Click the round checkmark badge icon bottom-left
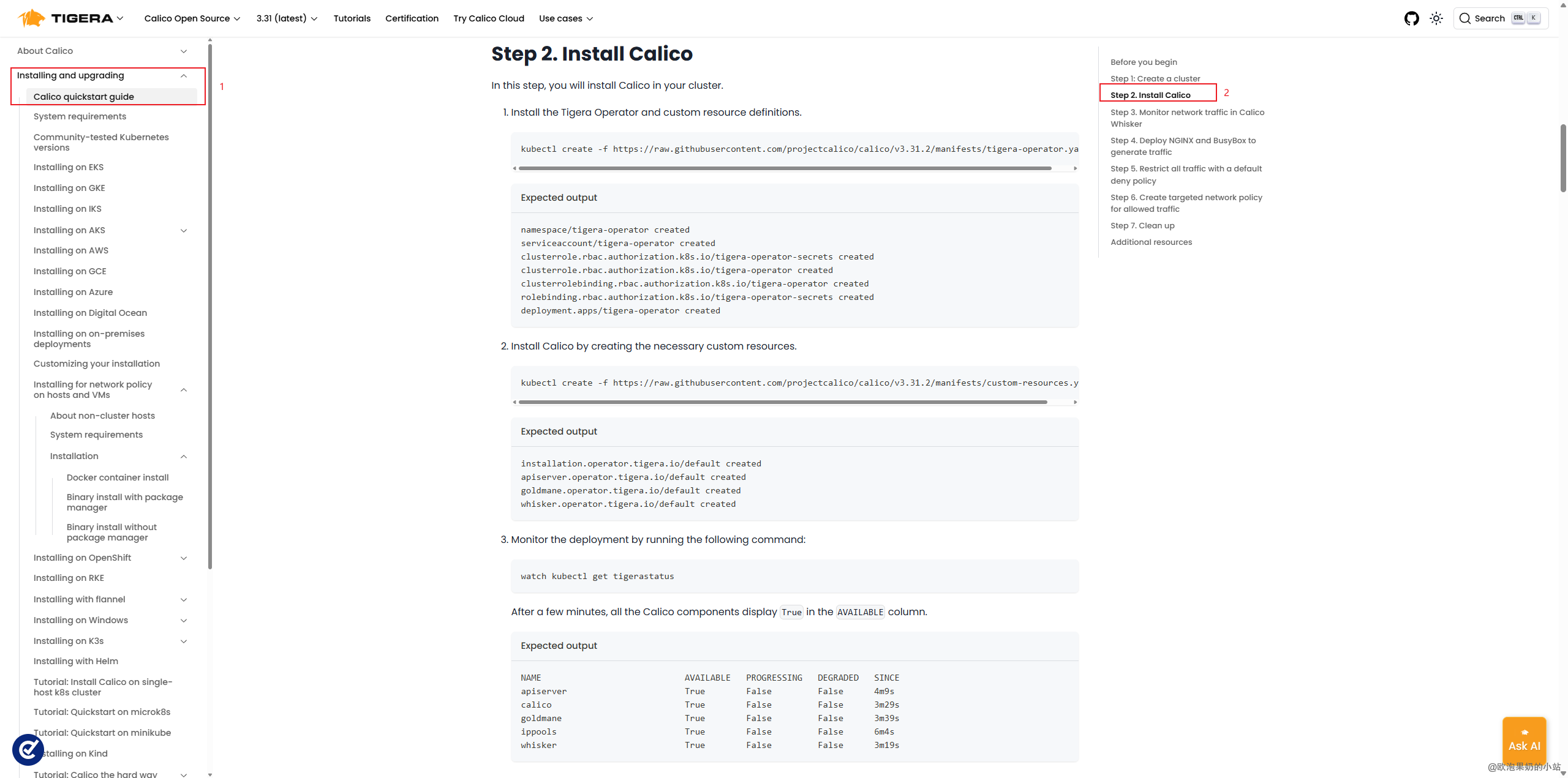 coord(28,749)
